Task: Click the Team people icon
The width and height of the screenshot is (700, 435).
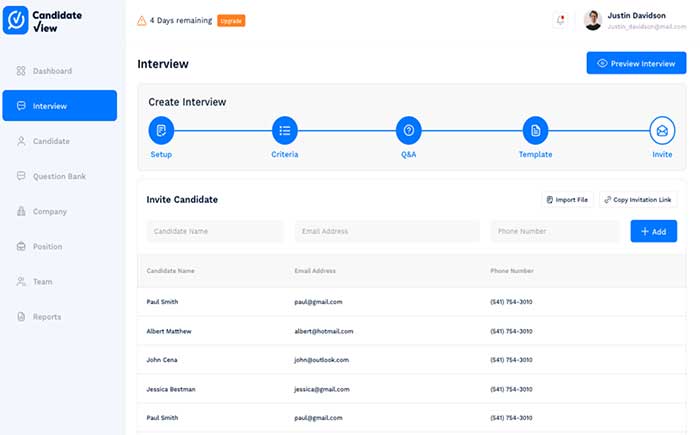Action: click(21, 281)
